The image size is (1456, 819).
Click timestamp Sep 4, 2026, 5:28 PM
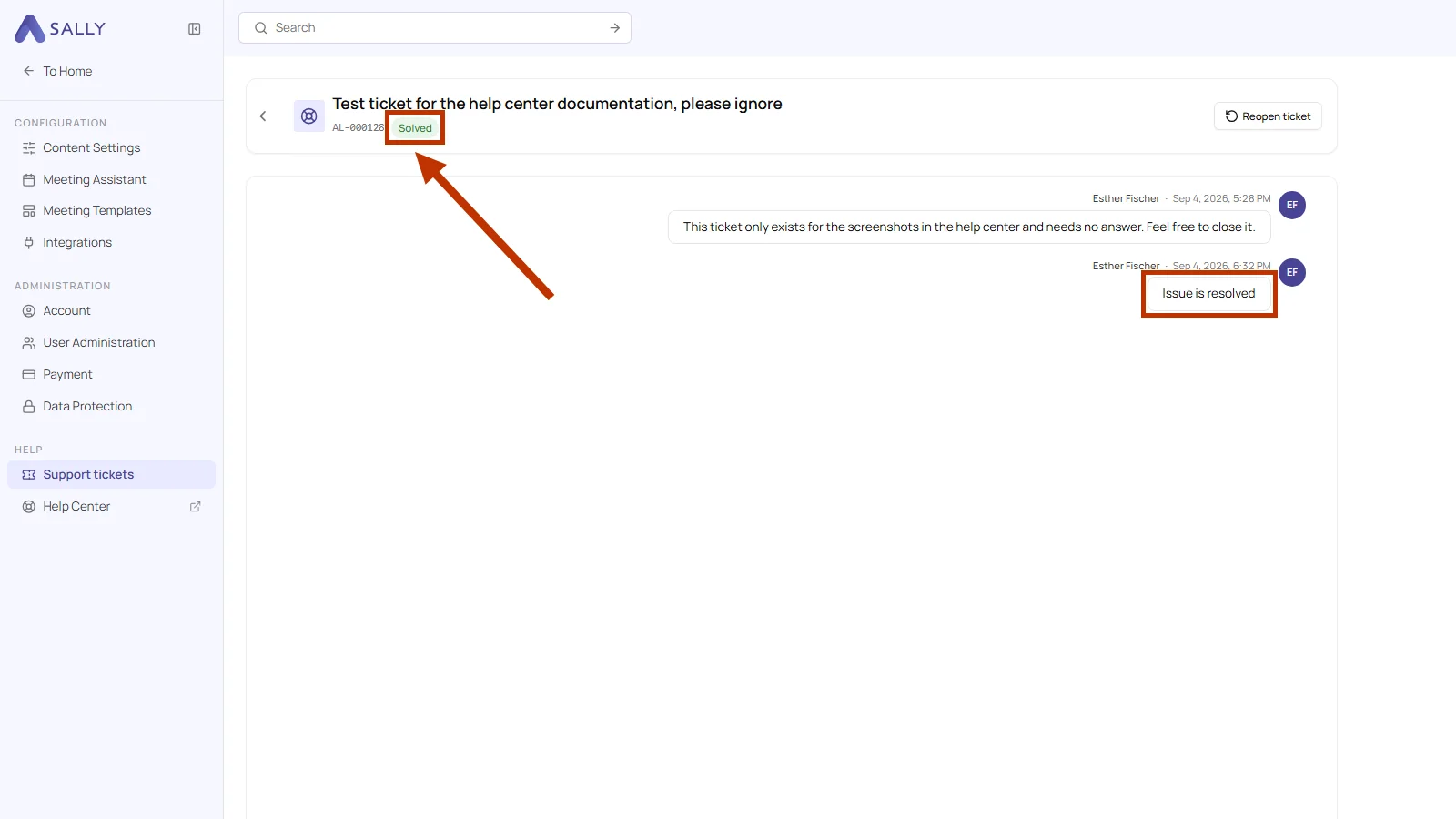pos(1221,198)
